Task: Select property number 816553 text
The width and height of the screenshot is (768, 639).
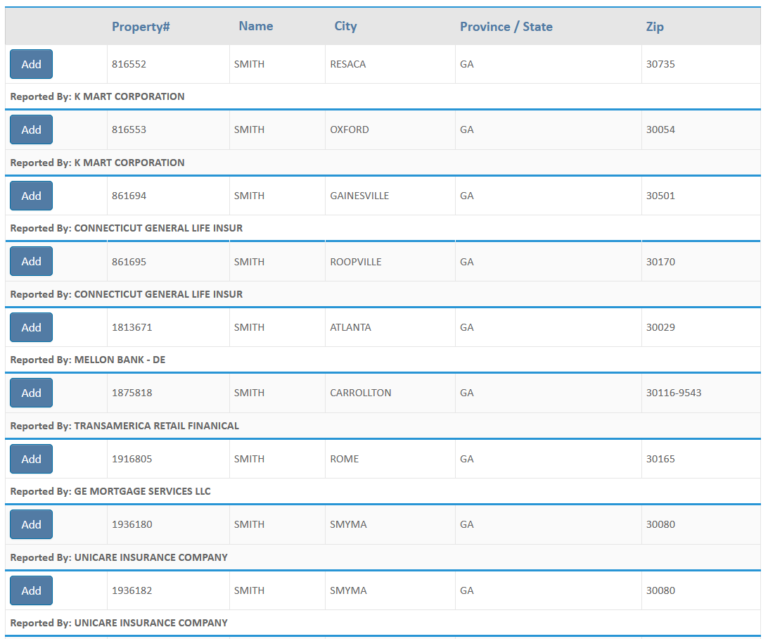Action: point(129,130)
